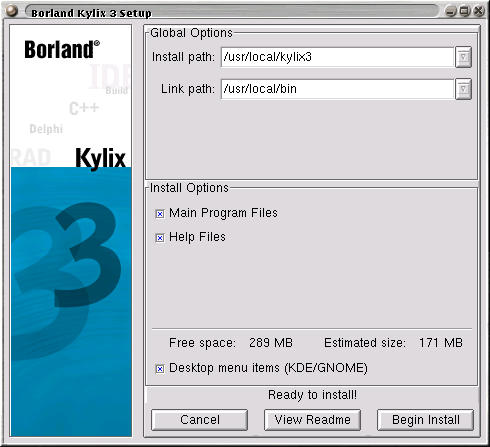Maximize the Kylix 3 Setup window
This screenshot has height=447, width=490.
coord(465,11)
